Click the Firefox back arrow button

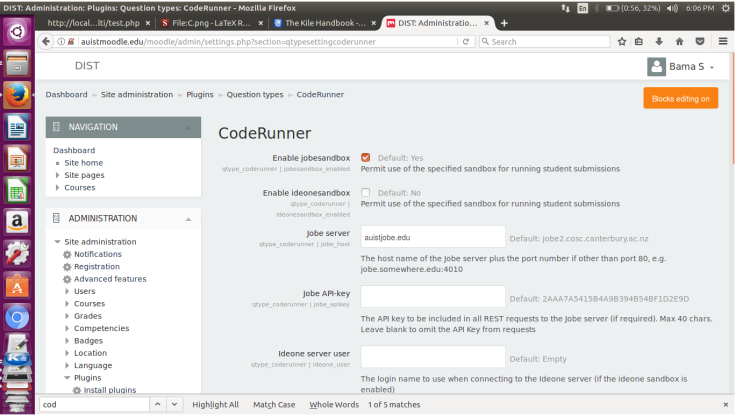(47, 41)
